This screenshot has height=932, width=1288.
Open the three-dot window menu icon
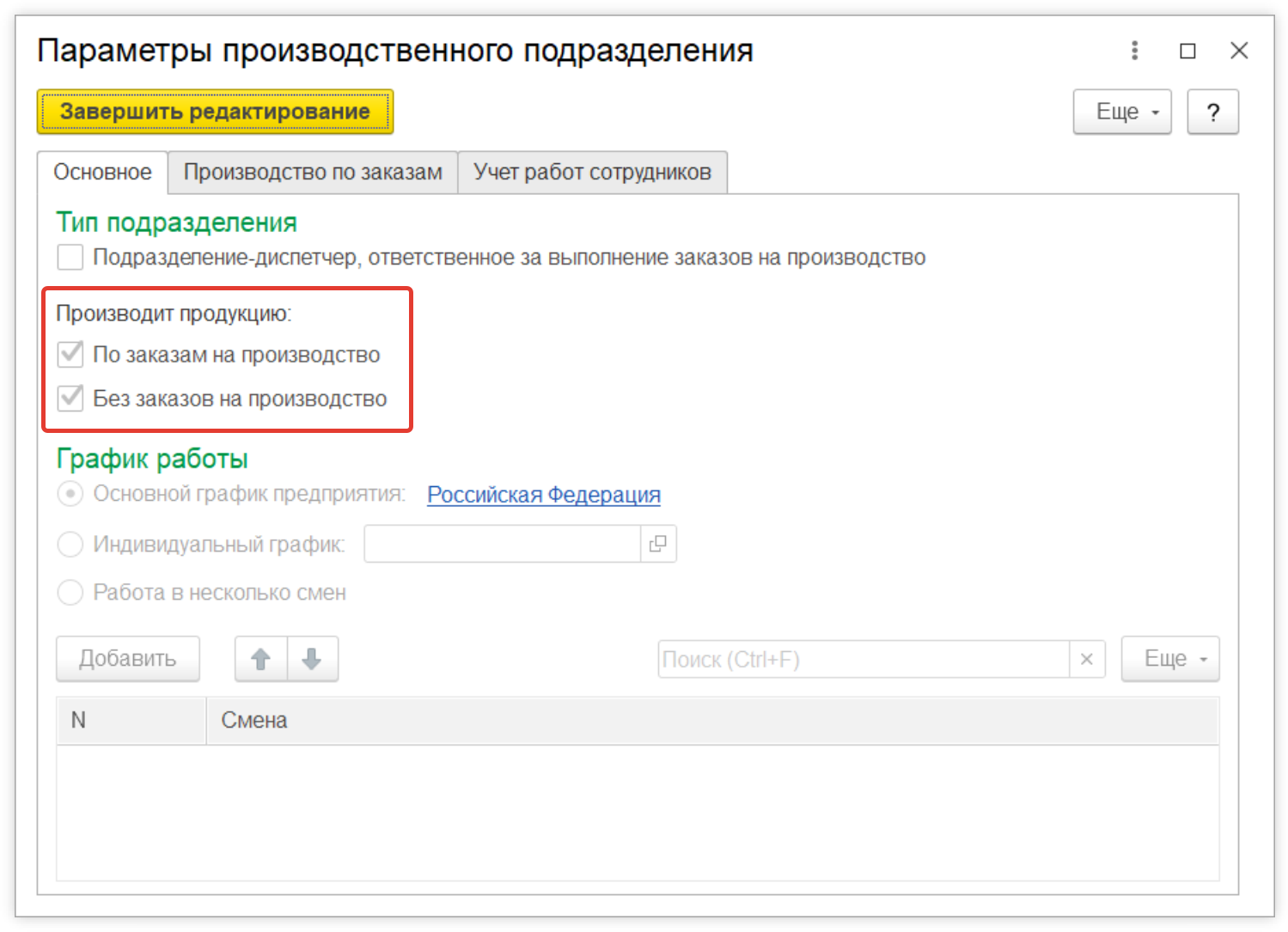(x=1135, y=51)
